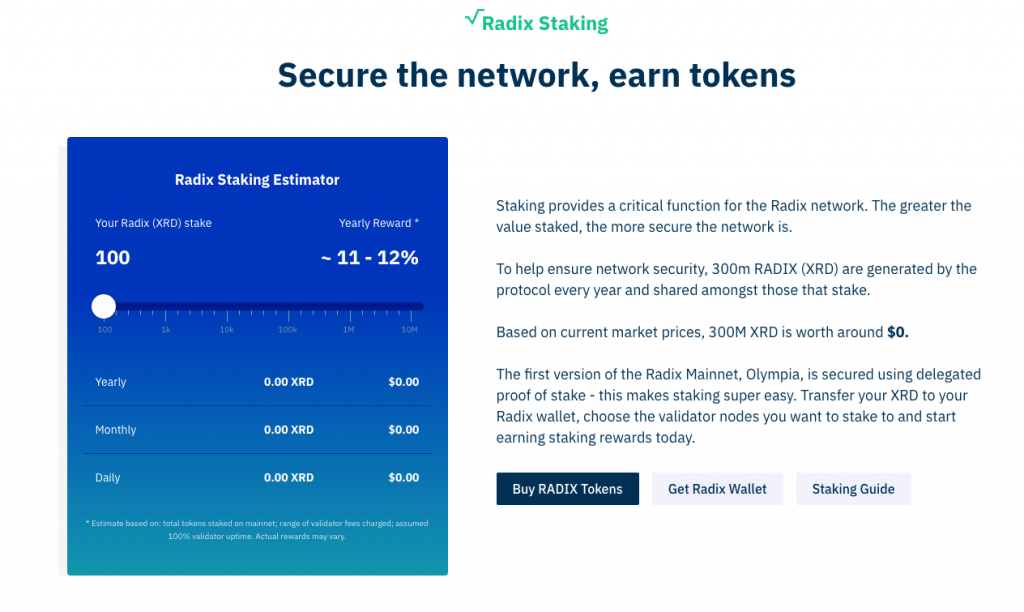
Task: Select the Daily reward row
Action: (x=257, y=477)
